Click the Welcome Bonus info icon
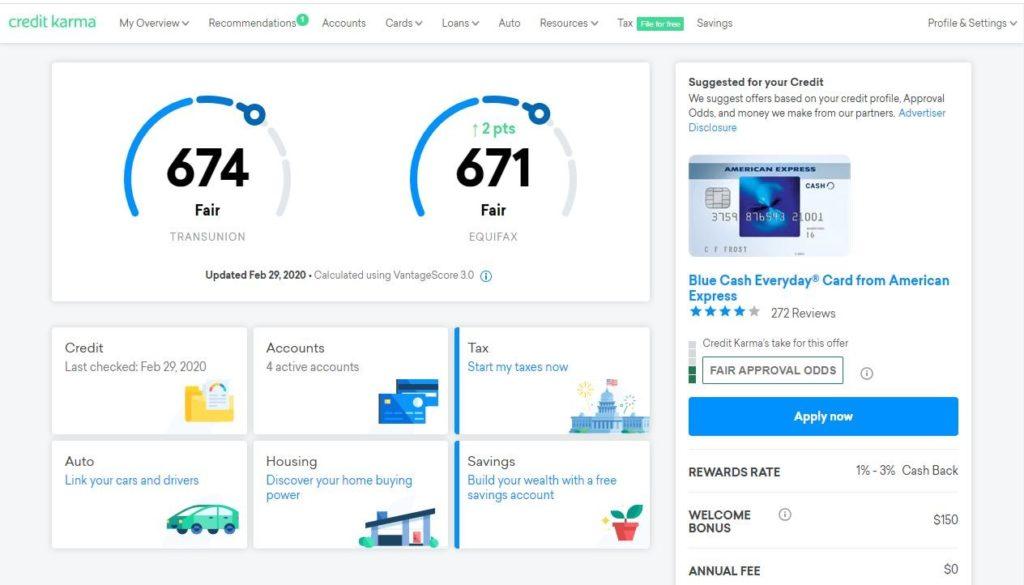This screenshot has width=1024, height=585. [785, 514]
